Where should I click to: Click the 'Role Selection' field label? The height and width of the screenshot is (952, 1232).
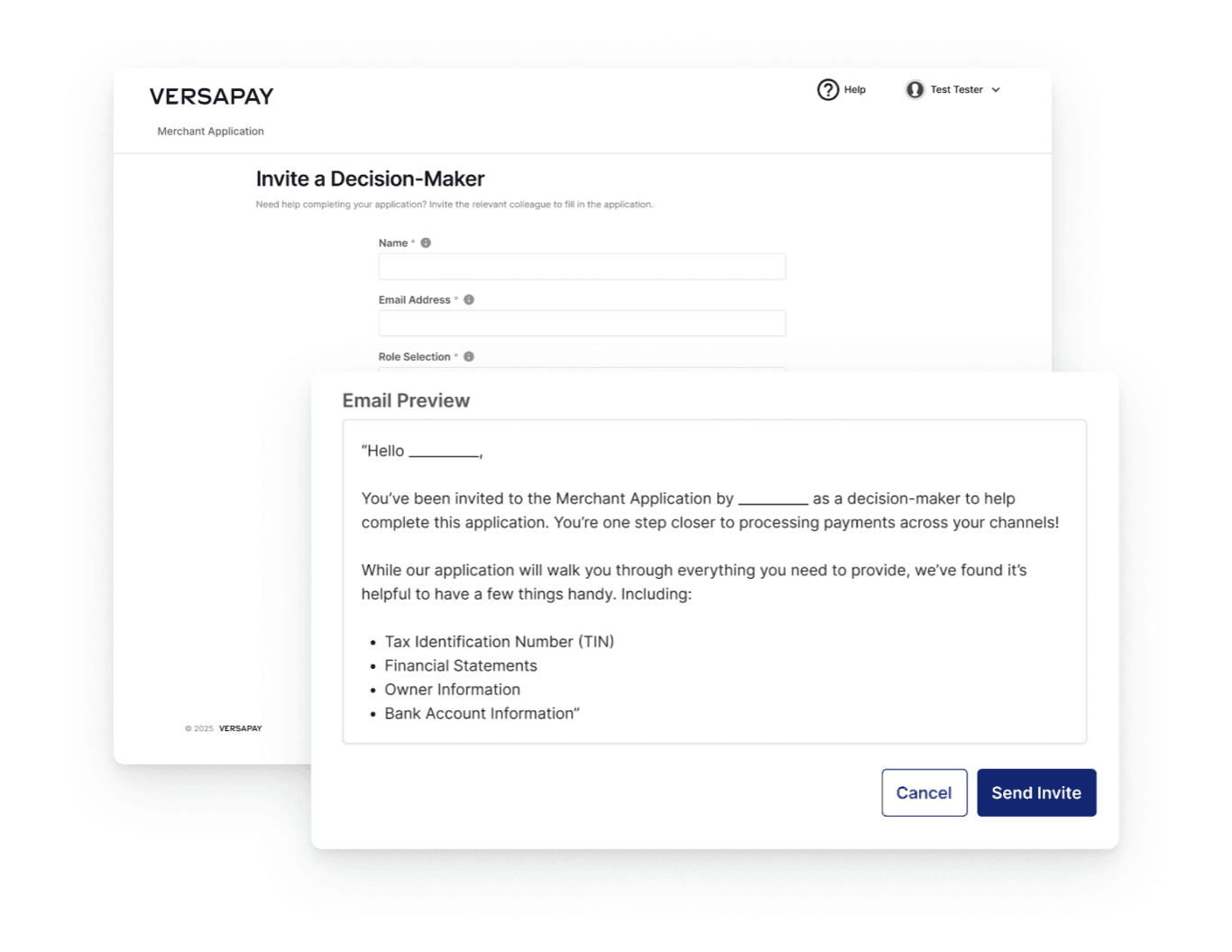tap(414, 357)
